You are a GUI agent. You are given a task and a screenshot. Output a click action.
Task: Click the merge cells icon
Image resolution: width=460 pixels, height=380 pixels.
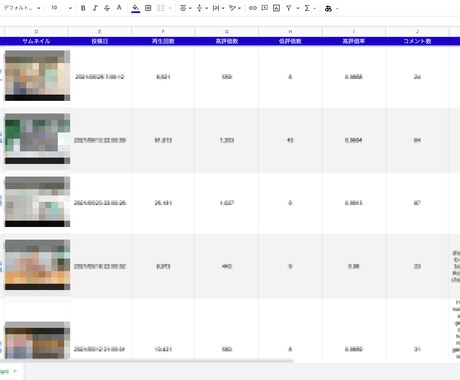pyautogui.click(x=161, y=8)
